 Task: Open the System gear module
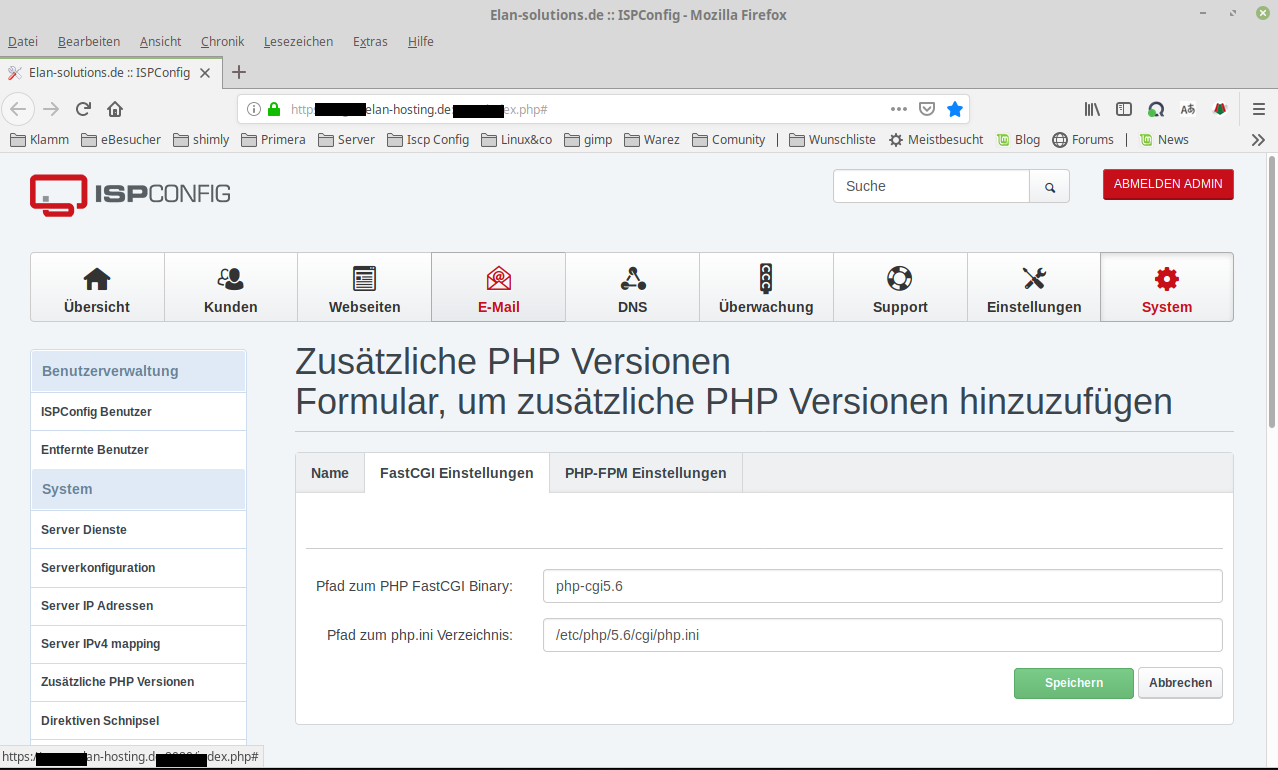click(x=1167, y=287)
